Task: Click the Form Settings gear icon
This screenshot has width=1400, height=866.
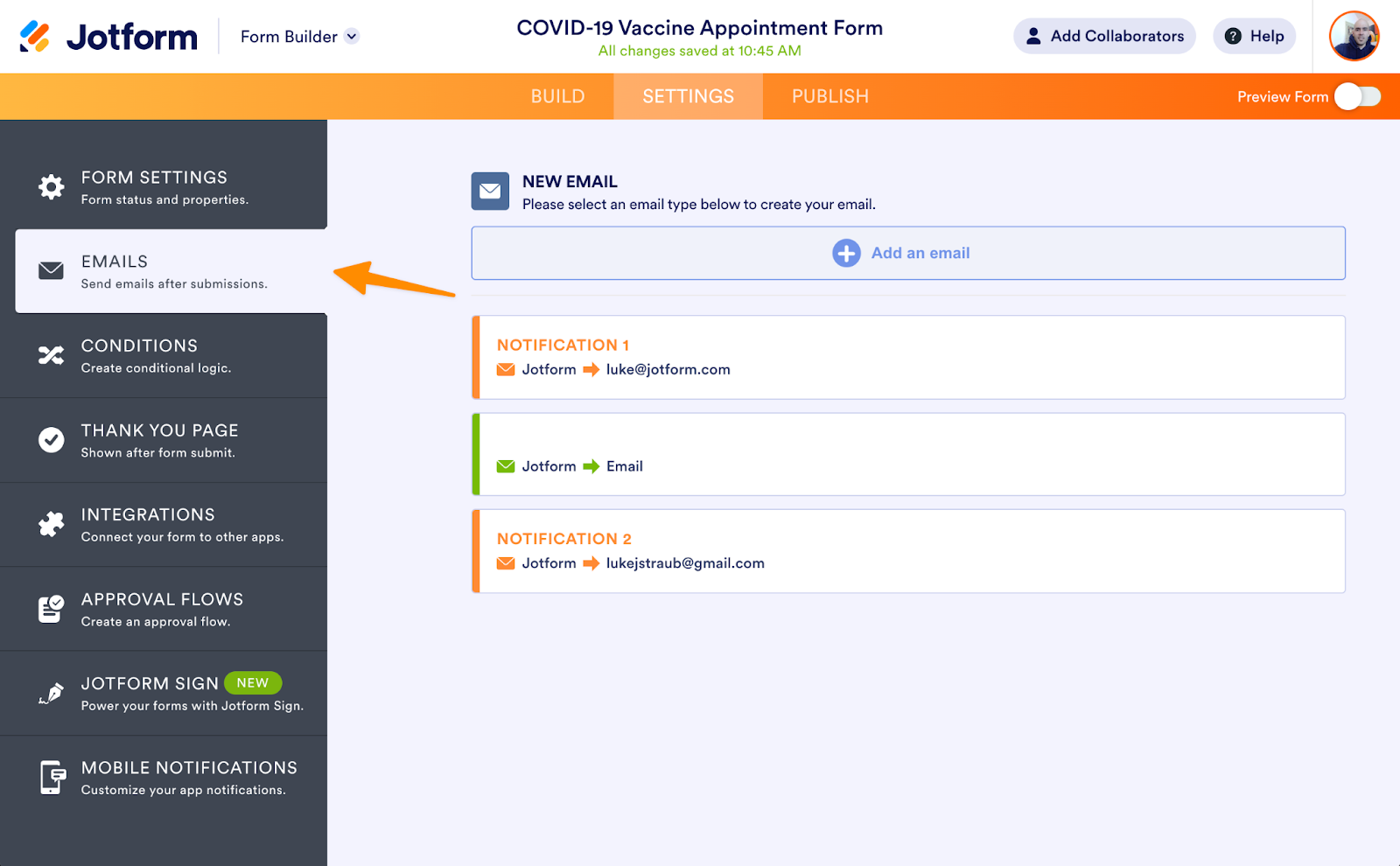Action: coord(52,186)
